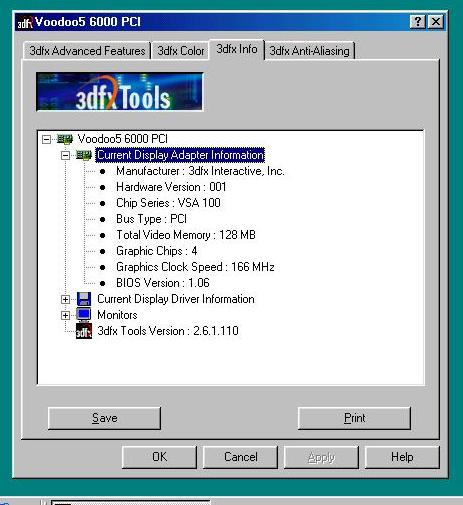
Task: Click the 3dfx icon in title bar
Action: point(25,23)
